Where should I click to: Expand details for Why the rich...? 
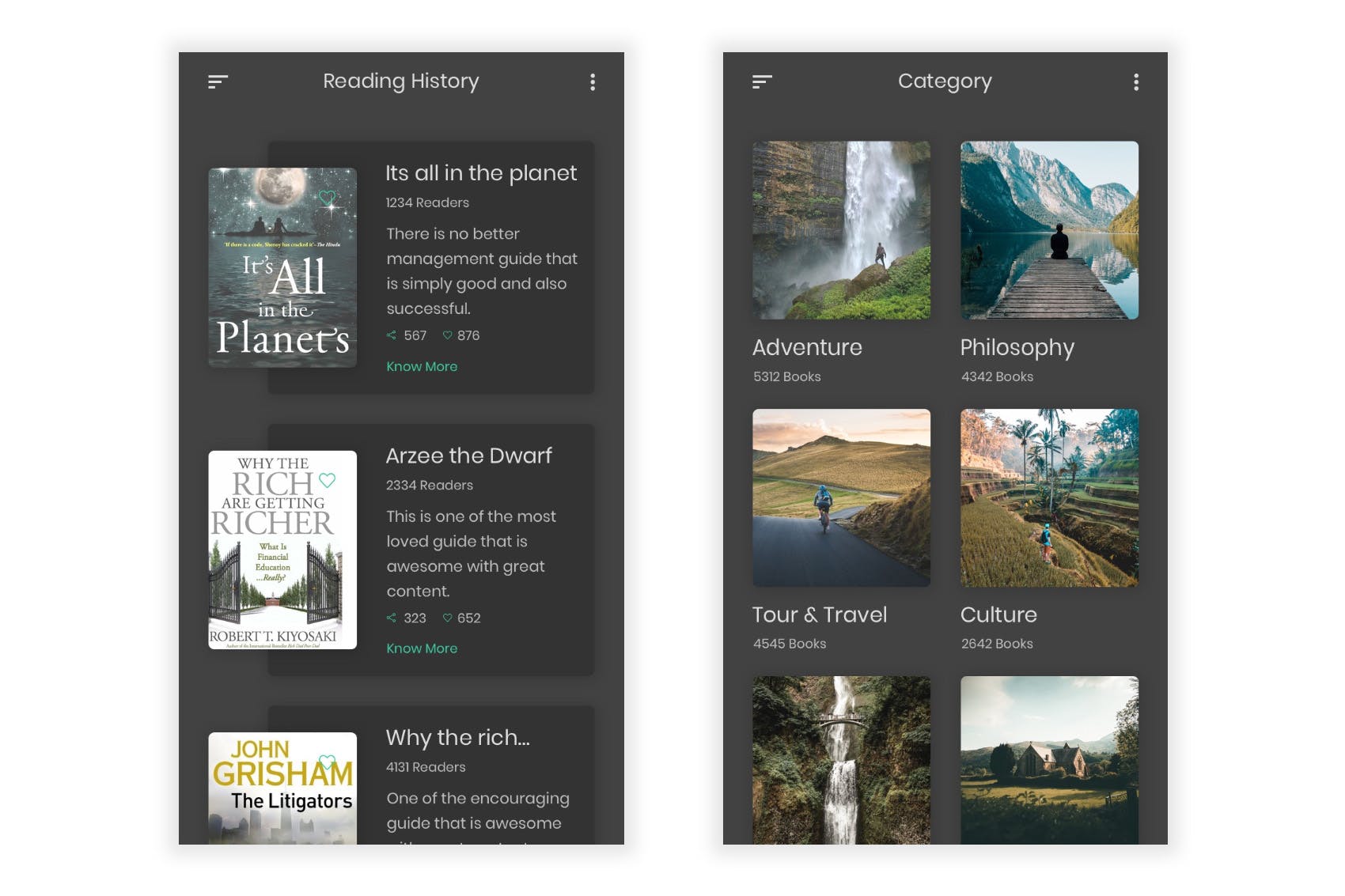click(x=457, y=738)
